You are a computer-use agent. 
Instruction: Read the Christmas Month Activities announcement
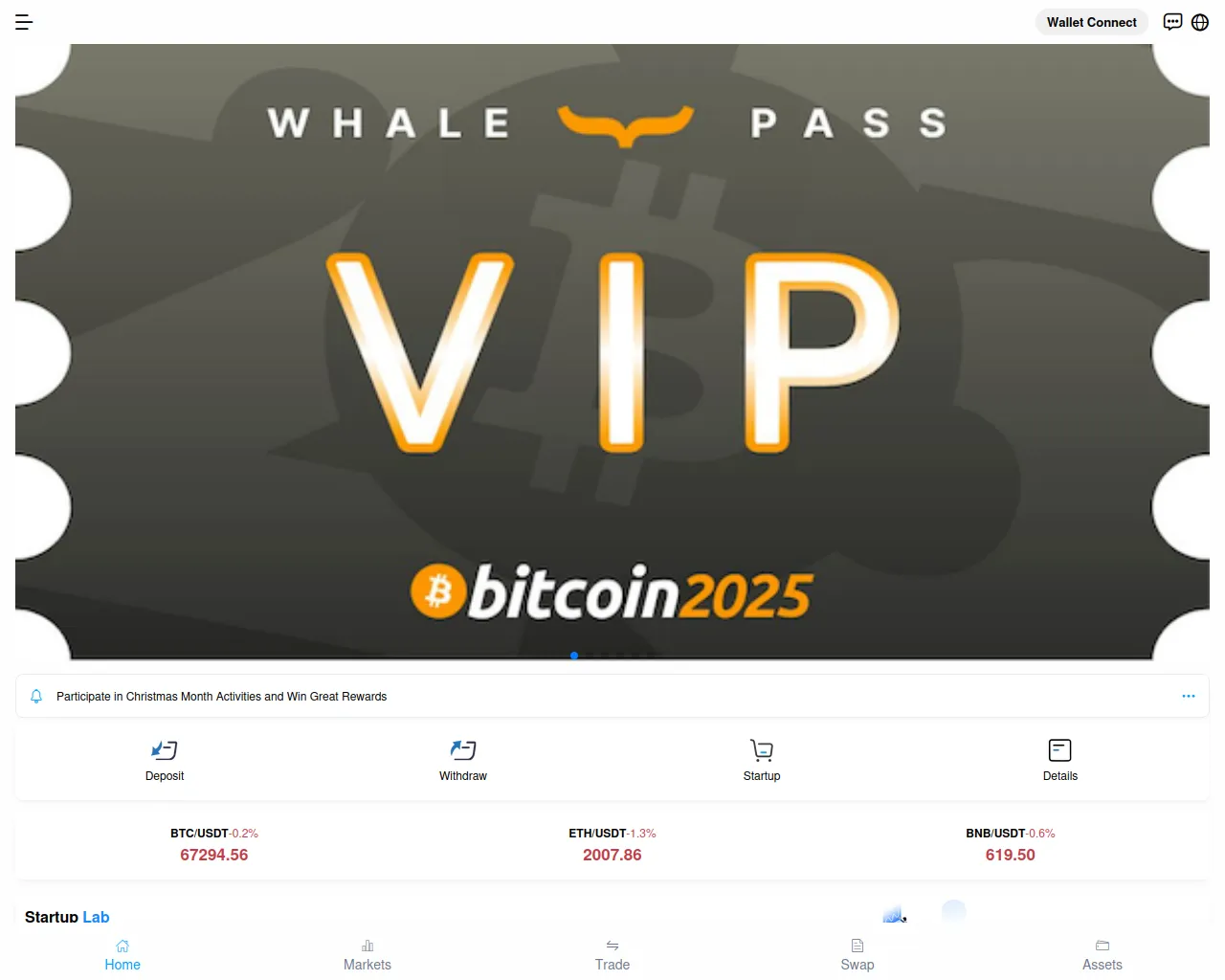pyautogui.click(x=221, y=697)
